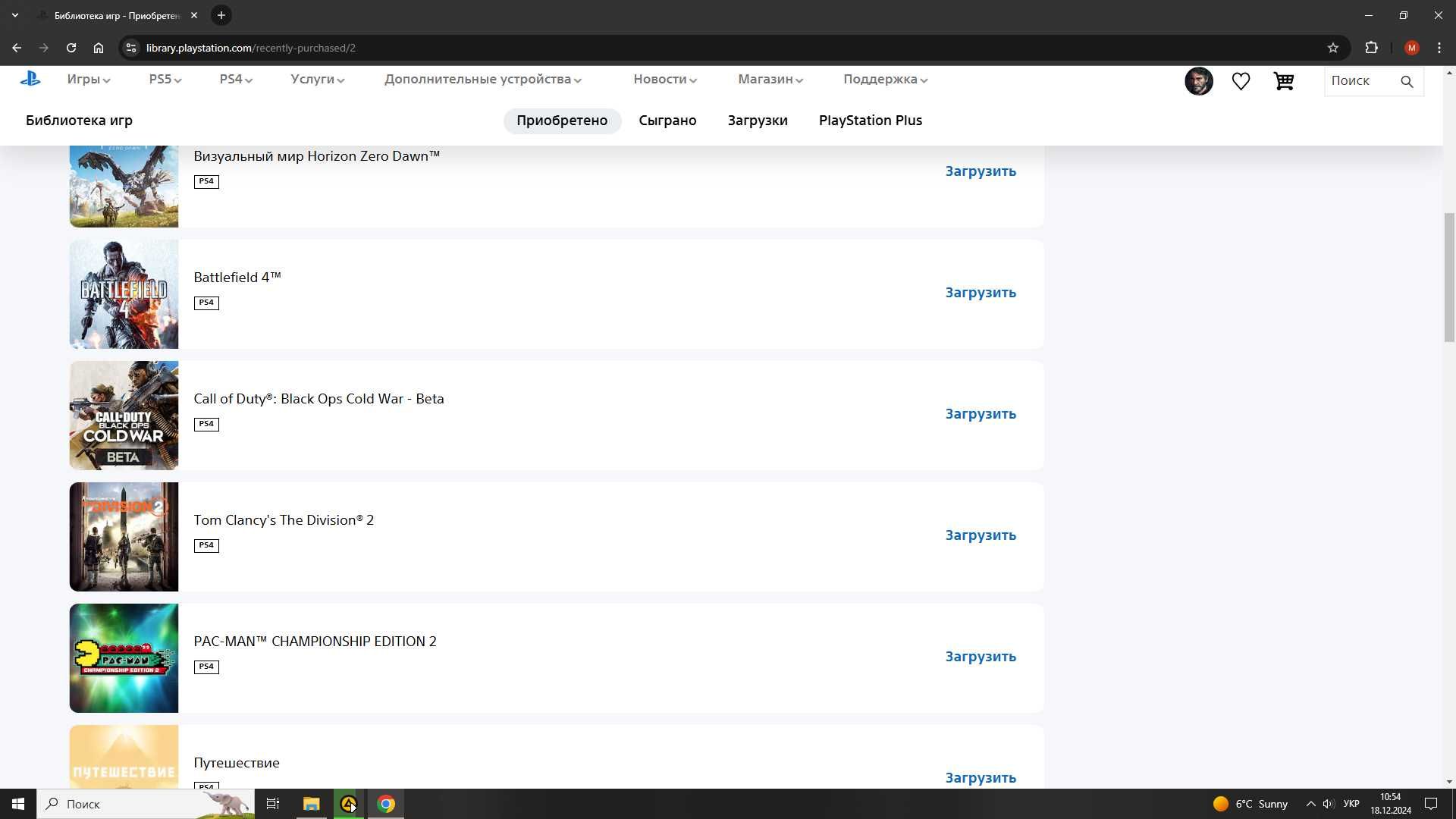The height and width of the screenshot is (819, 1456).
Task: Open Cold War Beta cover thumbnail
Action: (x=124, y=416)
